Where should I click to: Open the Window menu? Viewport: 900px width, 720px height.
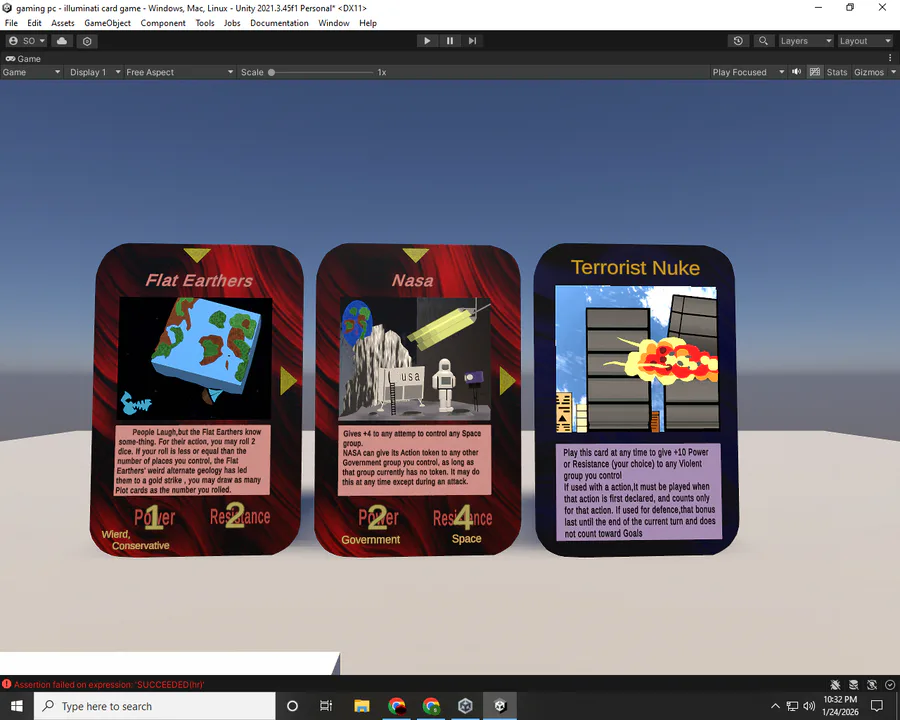tap(333, 23)
